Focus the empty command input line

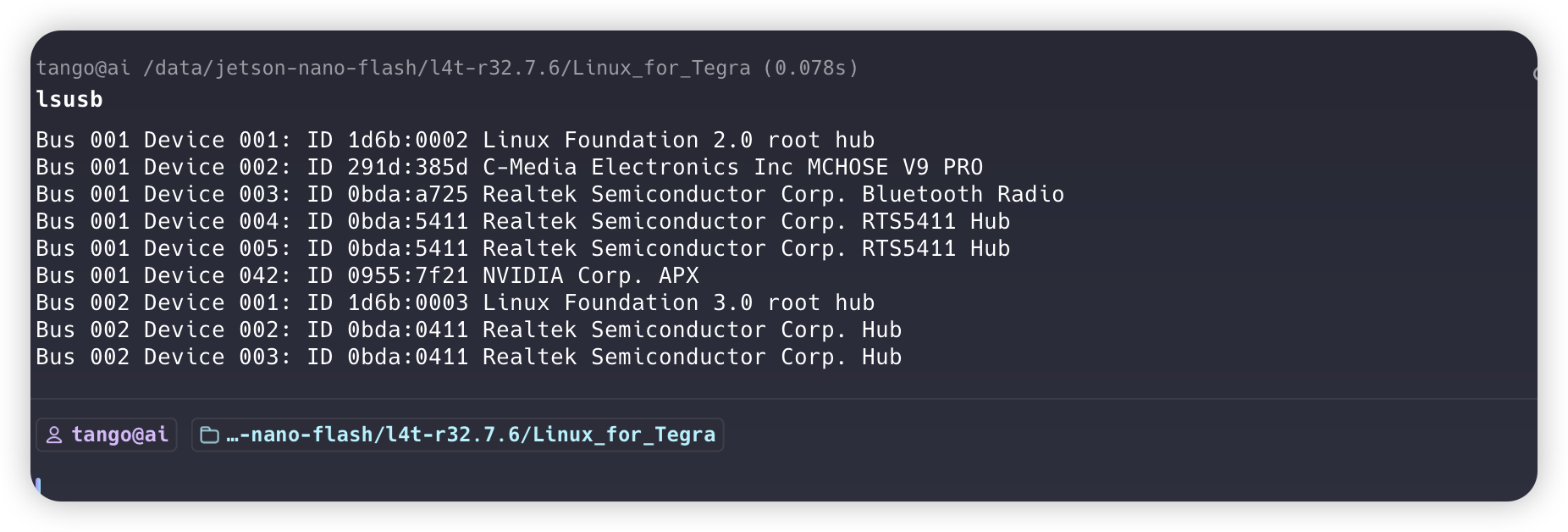pyautogui.click(x=783, y=486)
